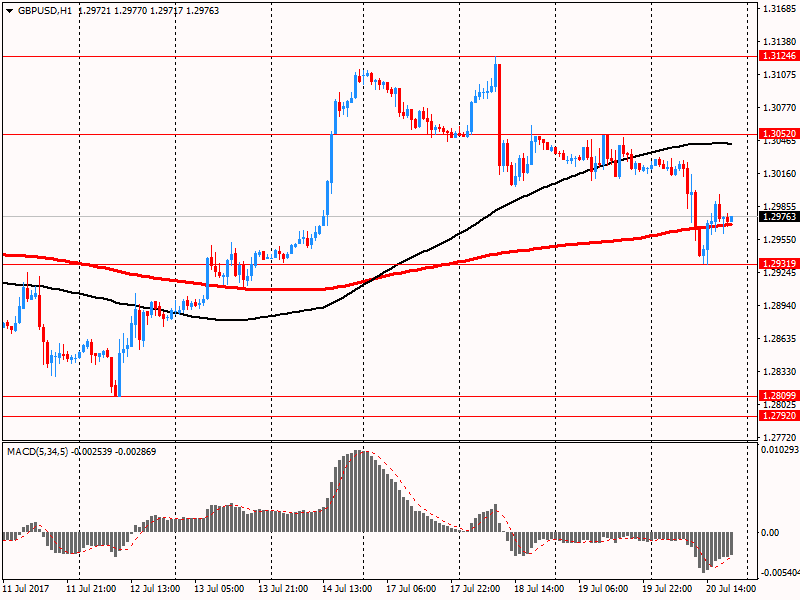Click the 1.29319 red price level label
This screenshot has height=600, width=800.
[779, 264]
